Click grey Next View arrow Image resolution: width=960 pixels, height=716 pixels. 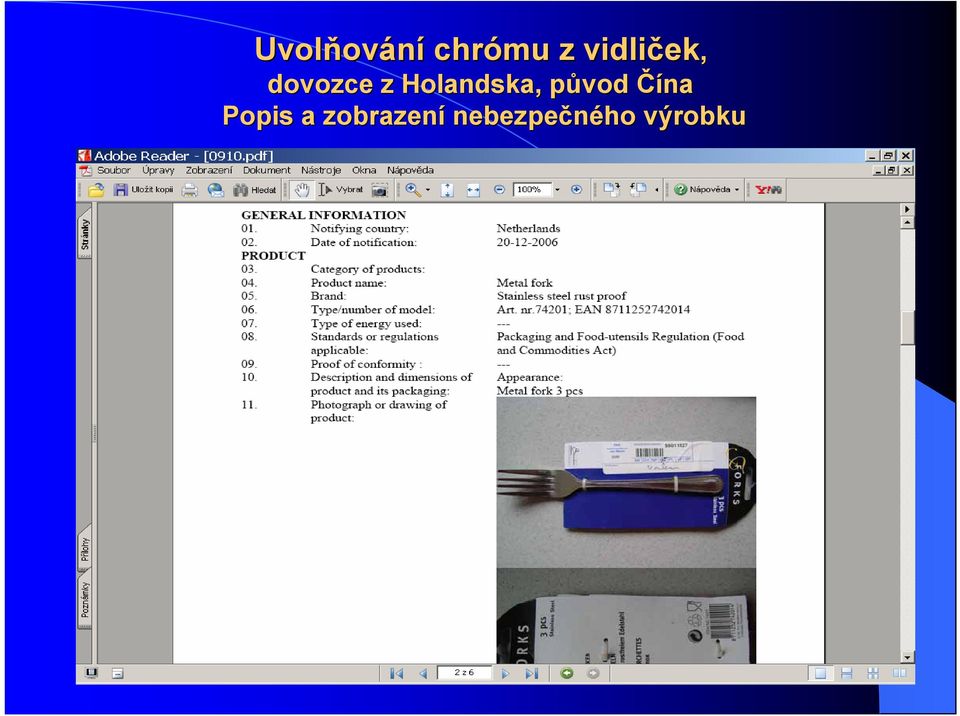point(593,674)
